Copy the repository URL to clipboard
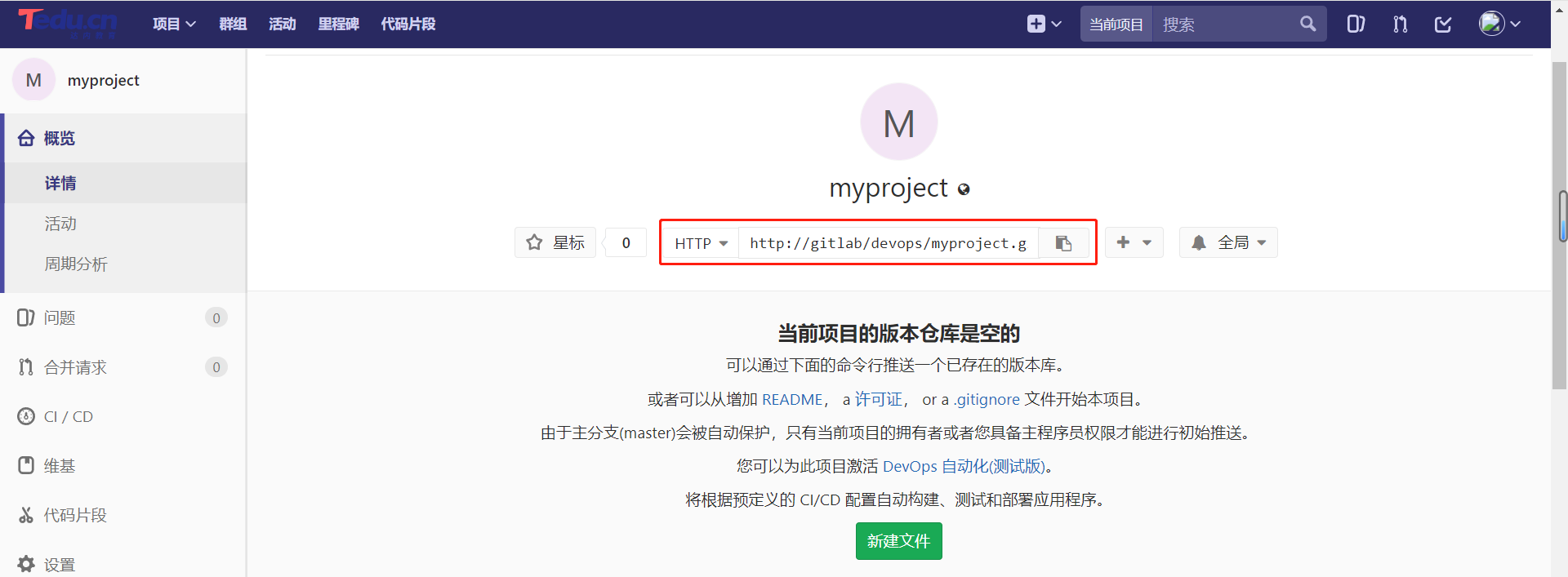 click(1063, 243)
